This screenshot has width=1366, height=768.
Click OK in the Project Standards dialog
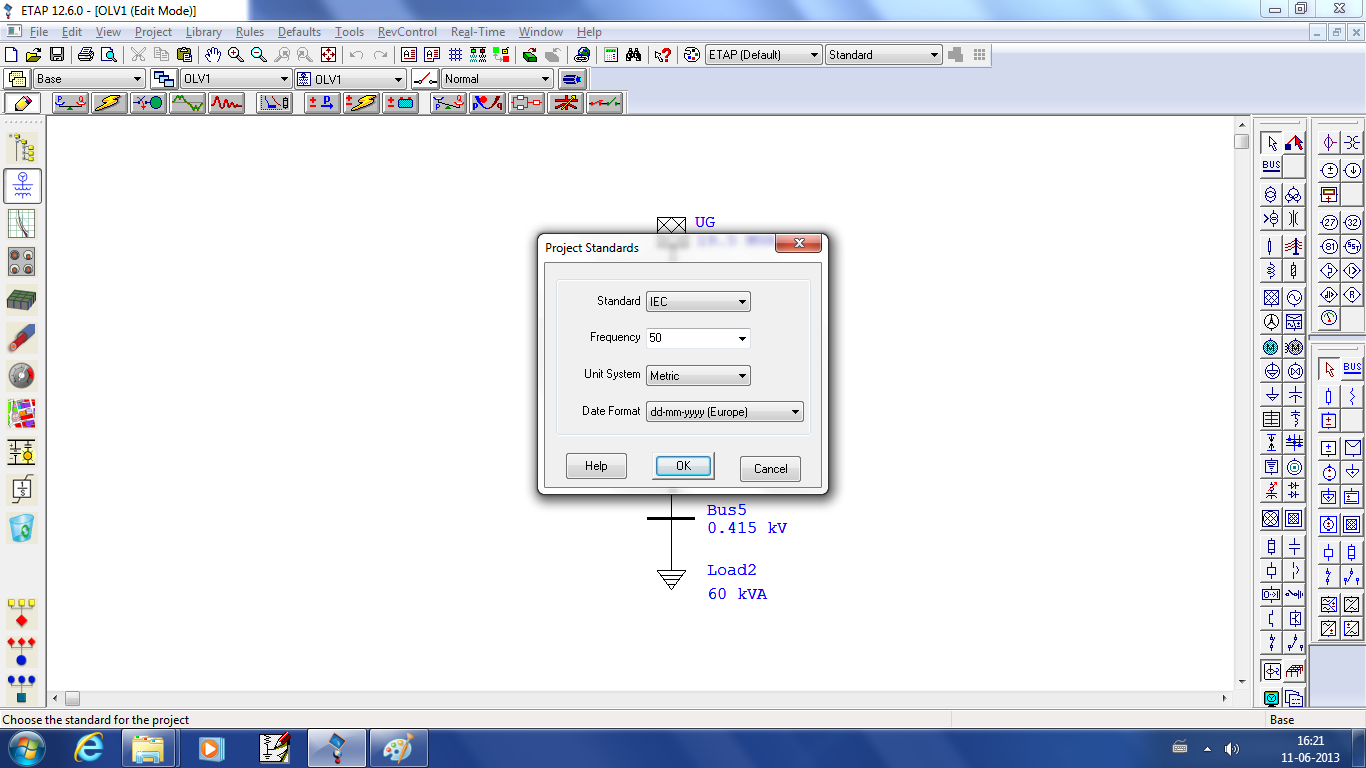tap(683, 466)
